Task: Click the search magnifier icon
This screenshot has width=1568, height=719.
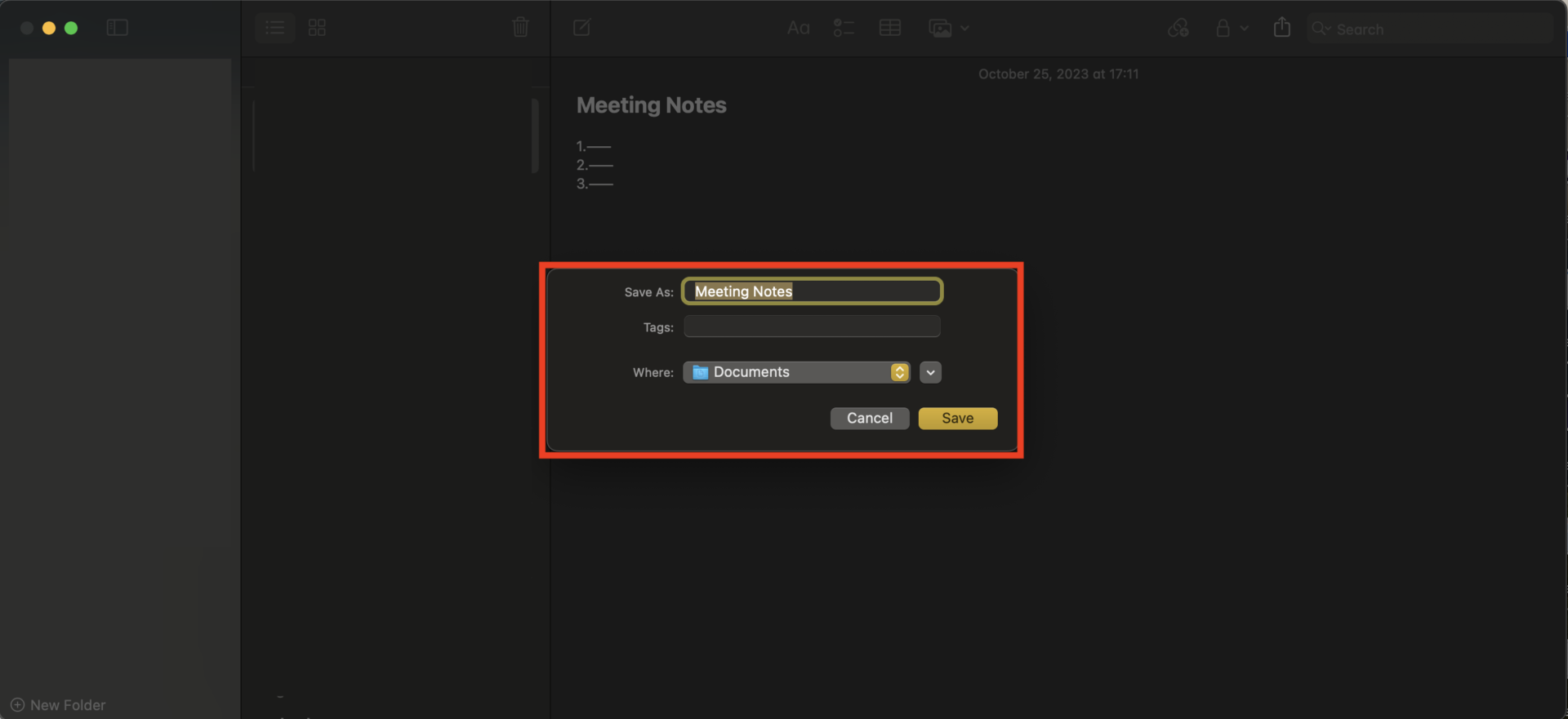Action: [x=1319, y=29]
